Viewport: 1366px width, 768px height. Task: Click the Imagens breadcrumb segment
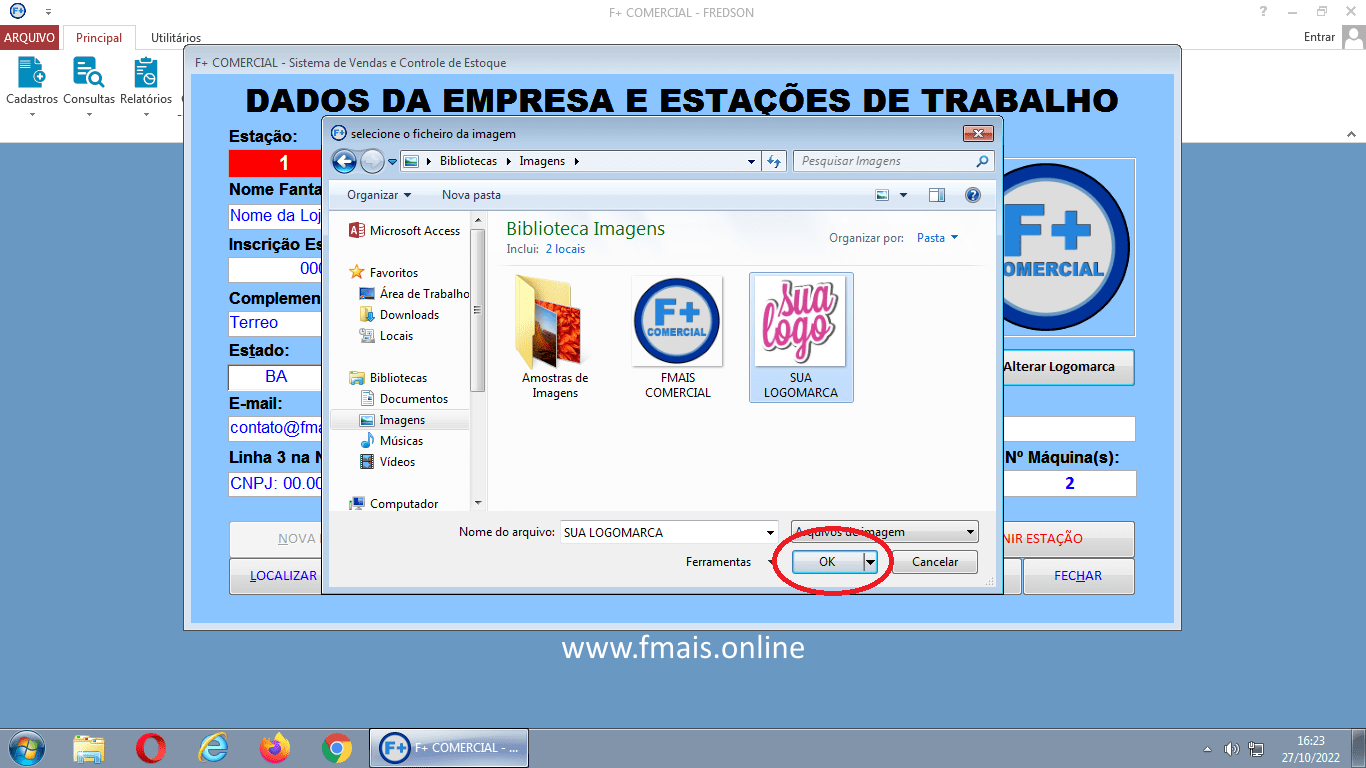pyautogui.click(x=542, y=161)
